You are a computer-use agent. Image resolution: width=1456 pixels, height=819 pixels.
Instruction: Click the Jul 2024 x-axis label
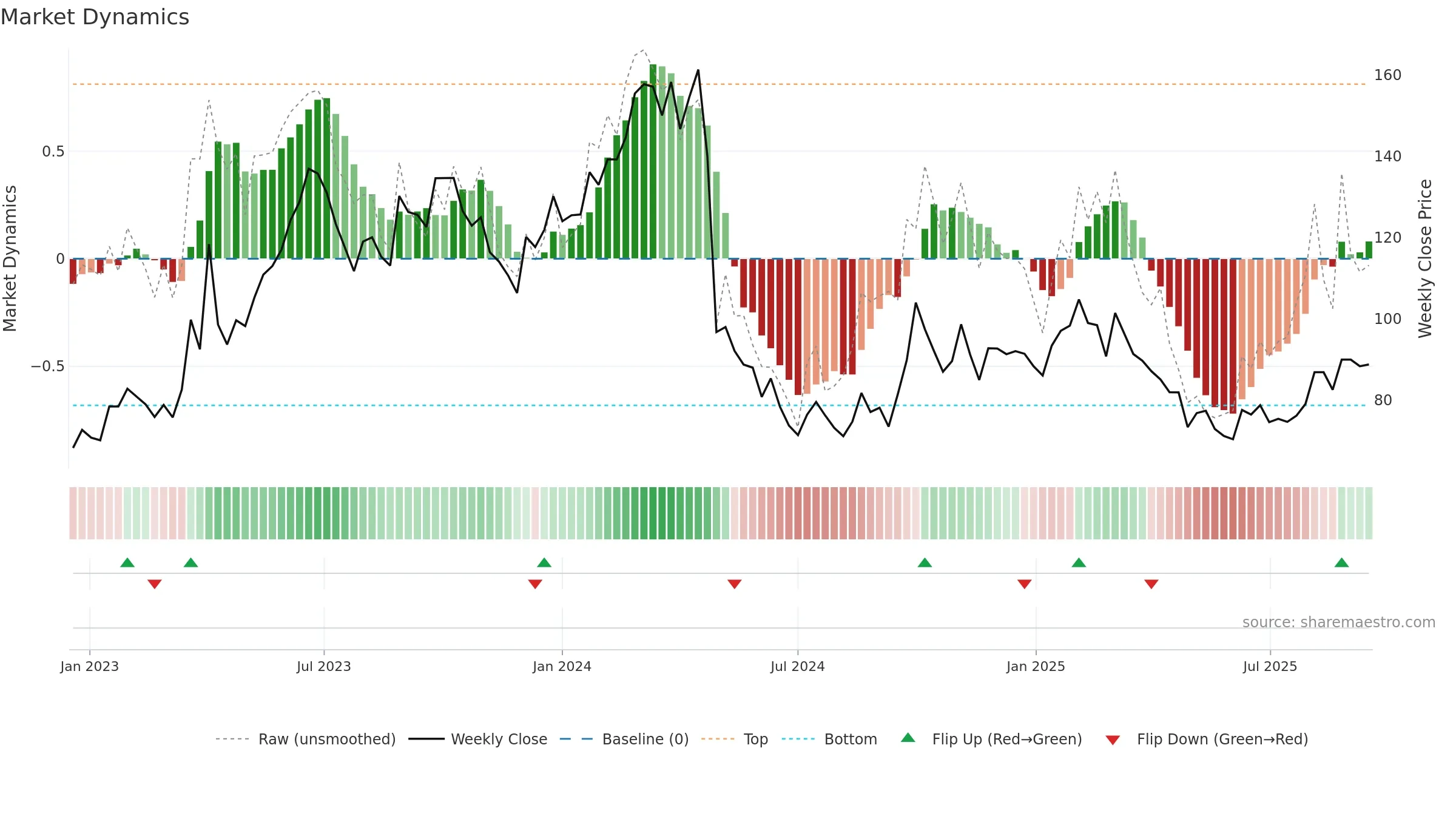pos(798,666)
